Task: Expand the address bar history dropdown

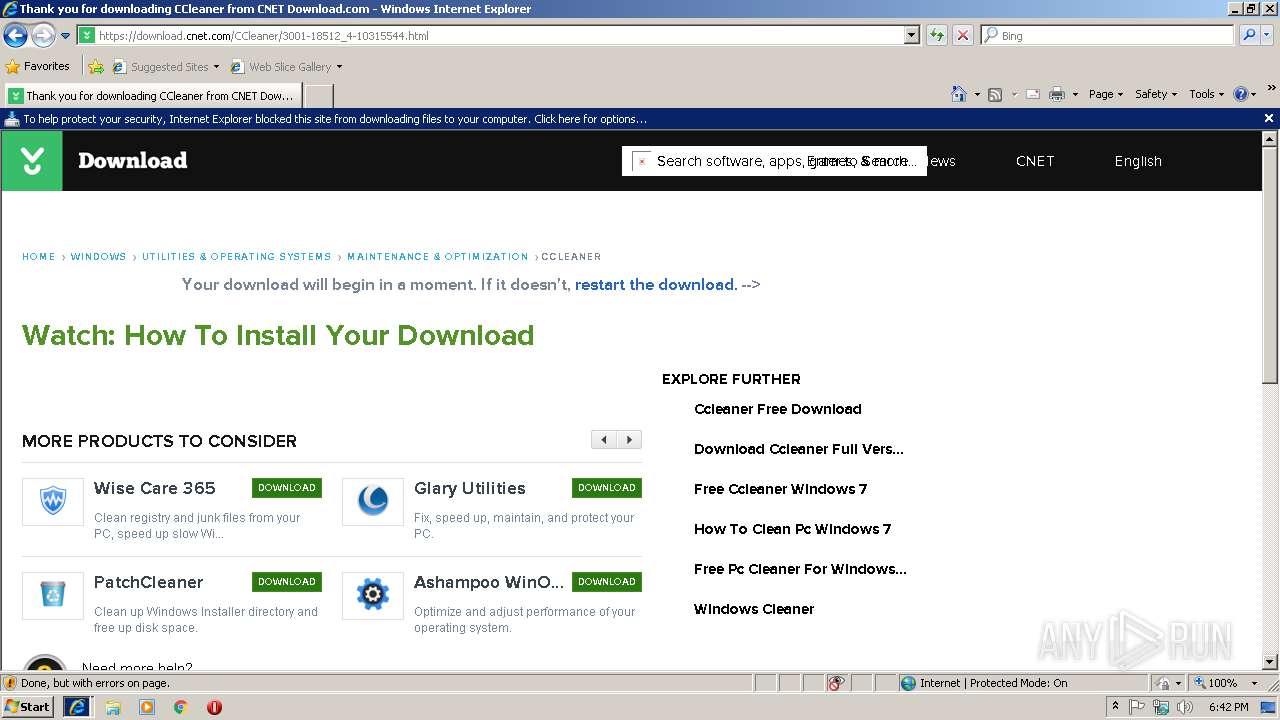Action: click(x=911, y=35)
